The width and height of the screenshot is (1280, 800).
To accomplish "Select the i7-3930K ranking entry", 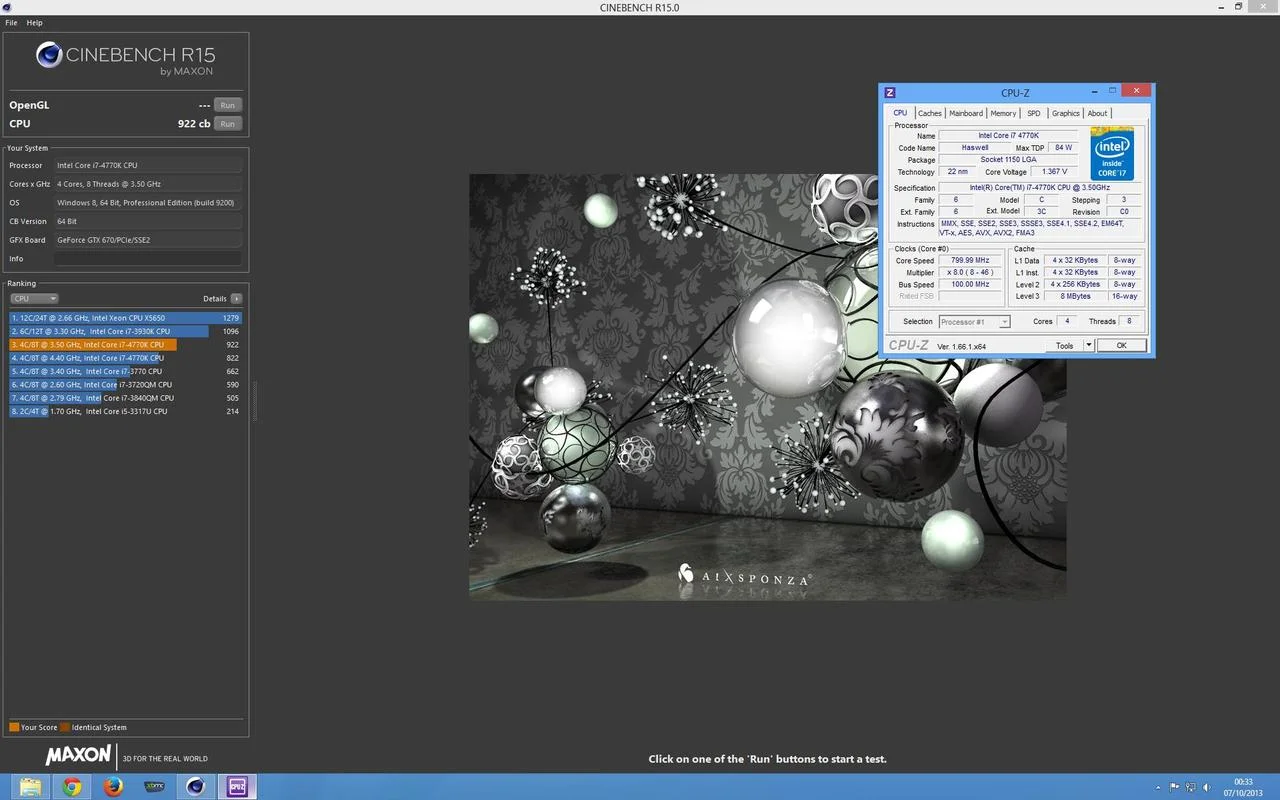I will 125,331.
